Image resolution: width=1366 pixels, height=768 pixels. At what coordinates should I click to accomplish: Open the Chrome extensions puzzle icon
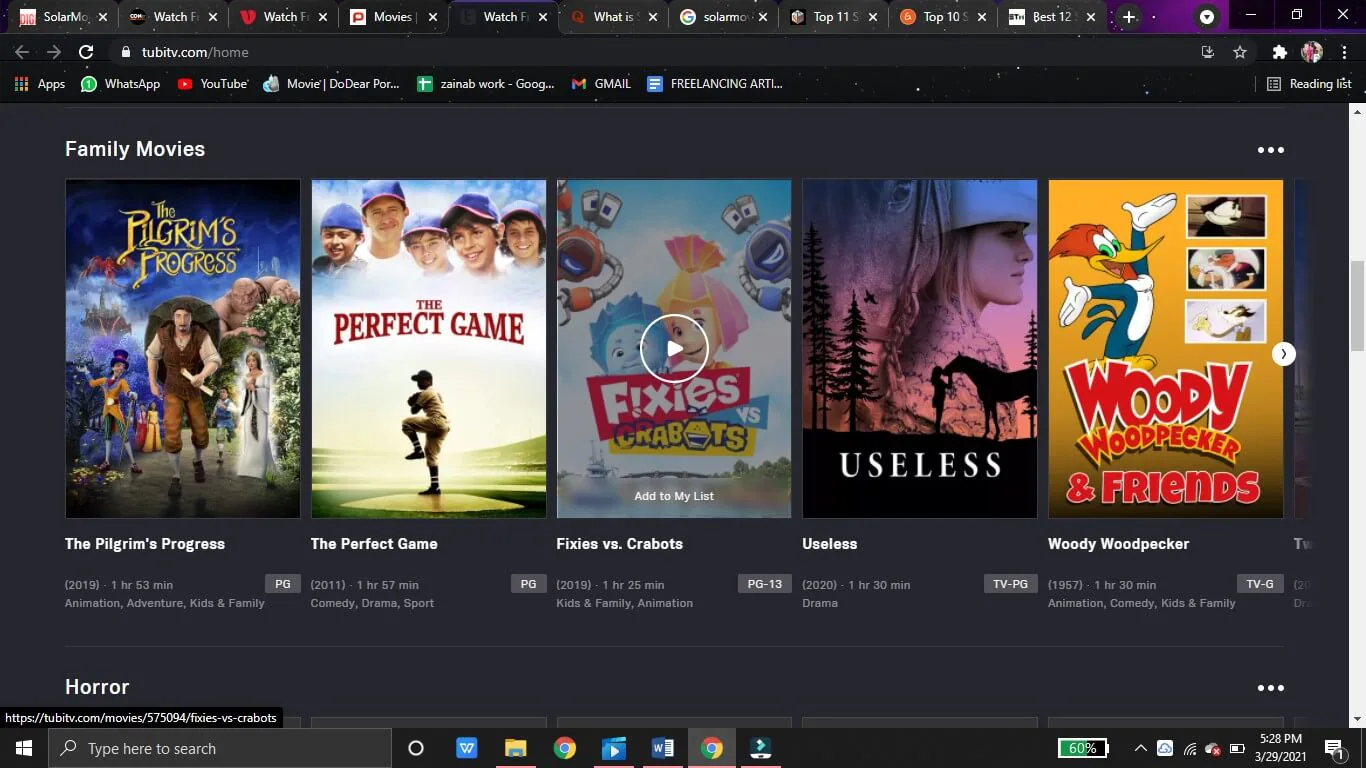tap(1280, 52)
